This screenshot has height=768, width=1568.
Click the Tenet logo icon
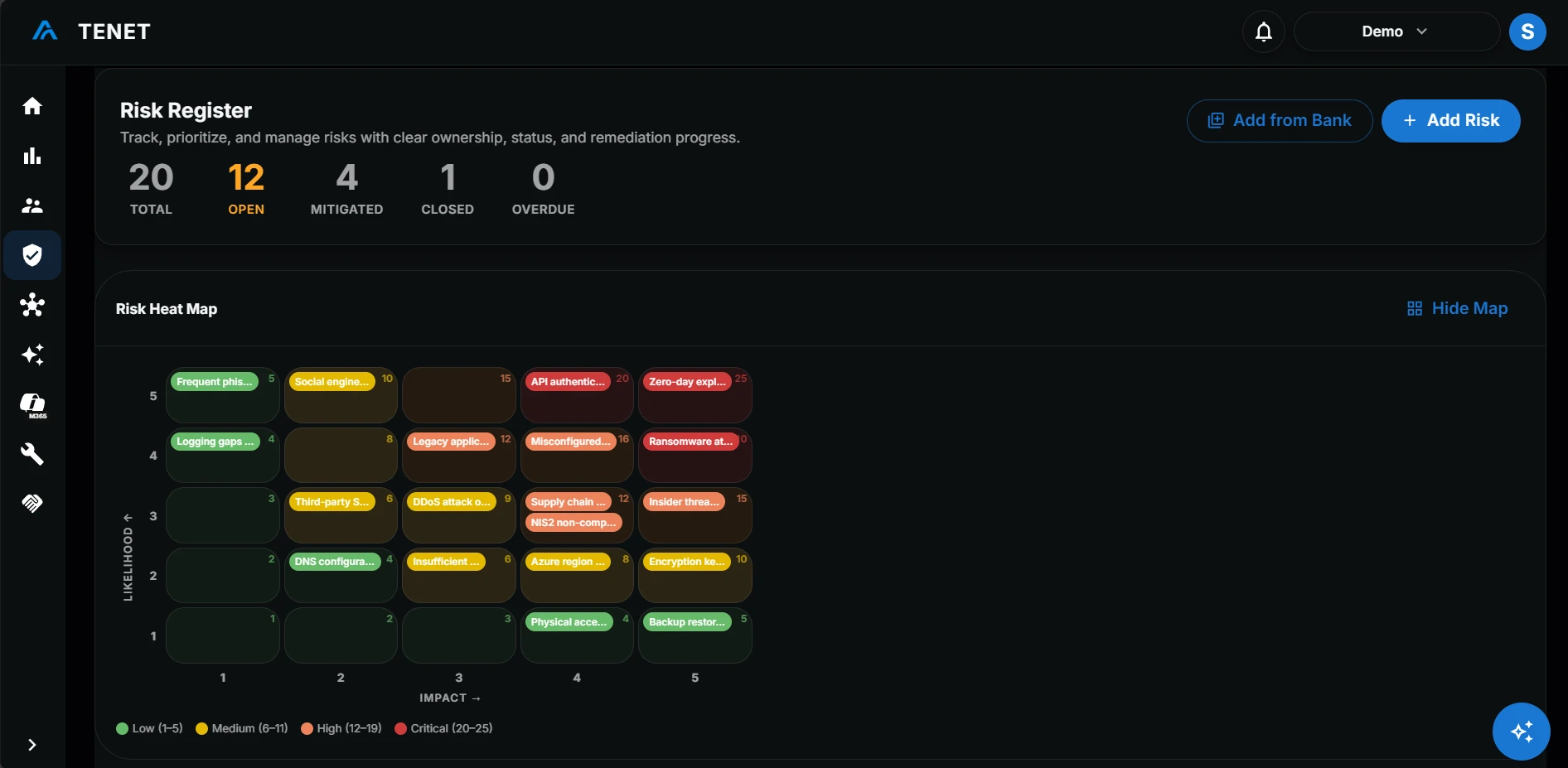coord(45,31)
